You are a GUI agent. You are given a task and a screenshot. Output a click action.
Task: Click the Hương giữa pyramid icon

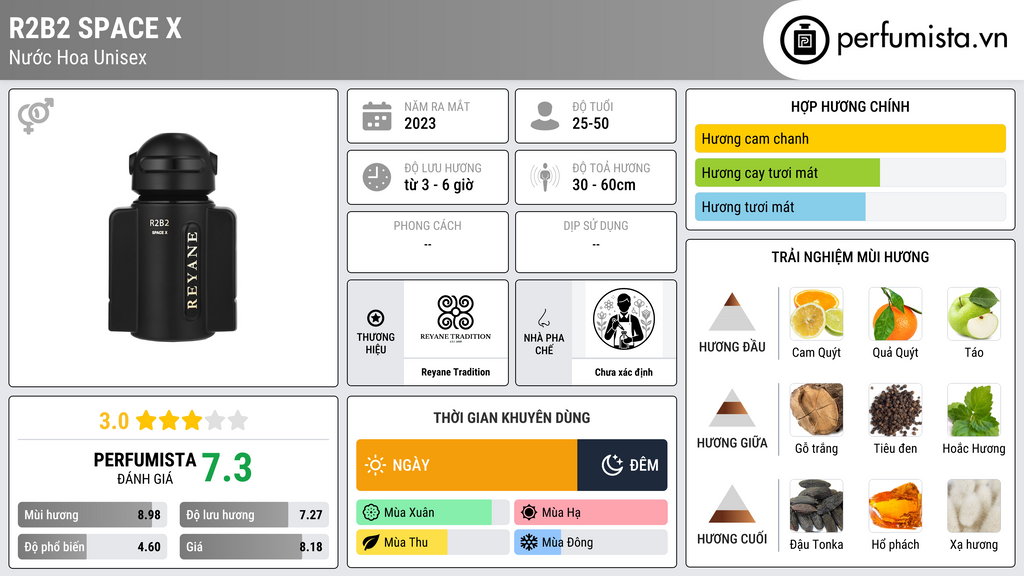coord(732,408)
